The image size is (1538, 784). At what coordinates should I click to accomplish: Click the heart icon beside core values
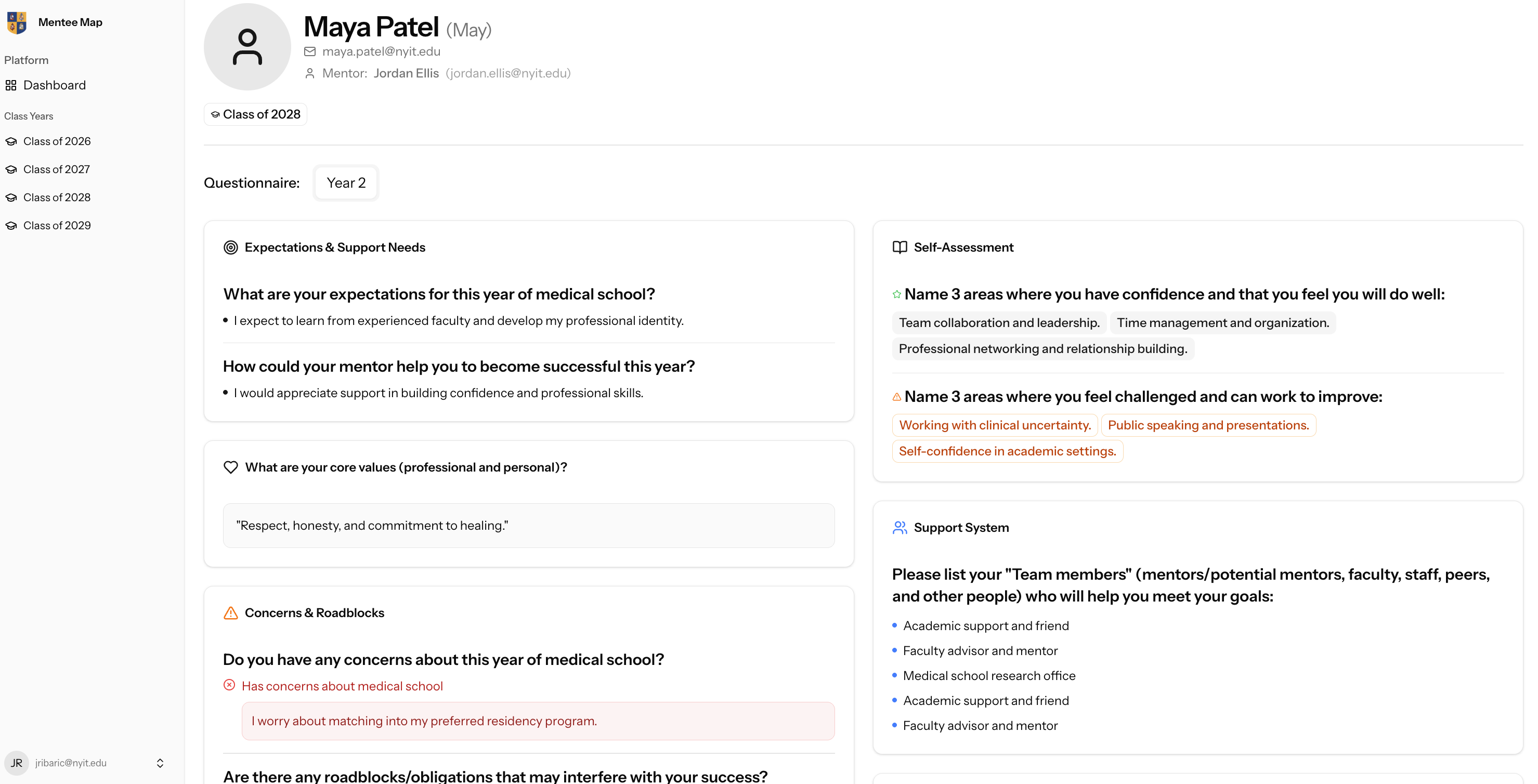pos(230,467)
